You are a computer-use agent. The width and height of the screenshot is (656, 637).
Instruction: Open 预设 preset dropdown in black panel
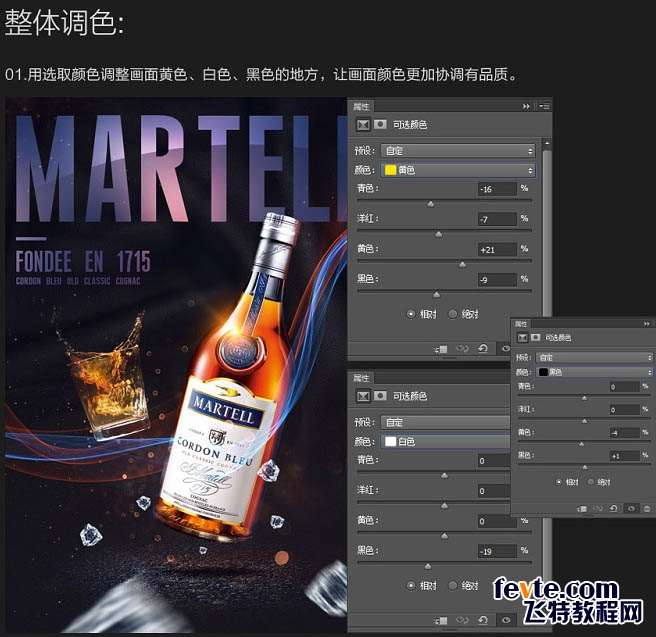[594, 358]
